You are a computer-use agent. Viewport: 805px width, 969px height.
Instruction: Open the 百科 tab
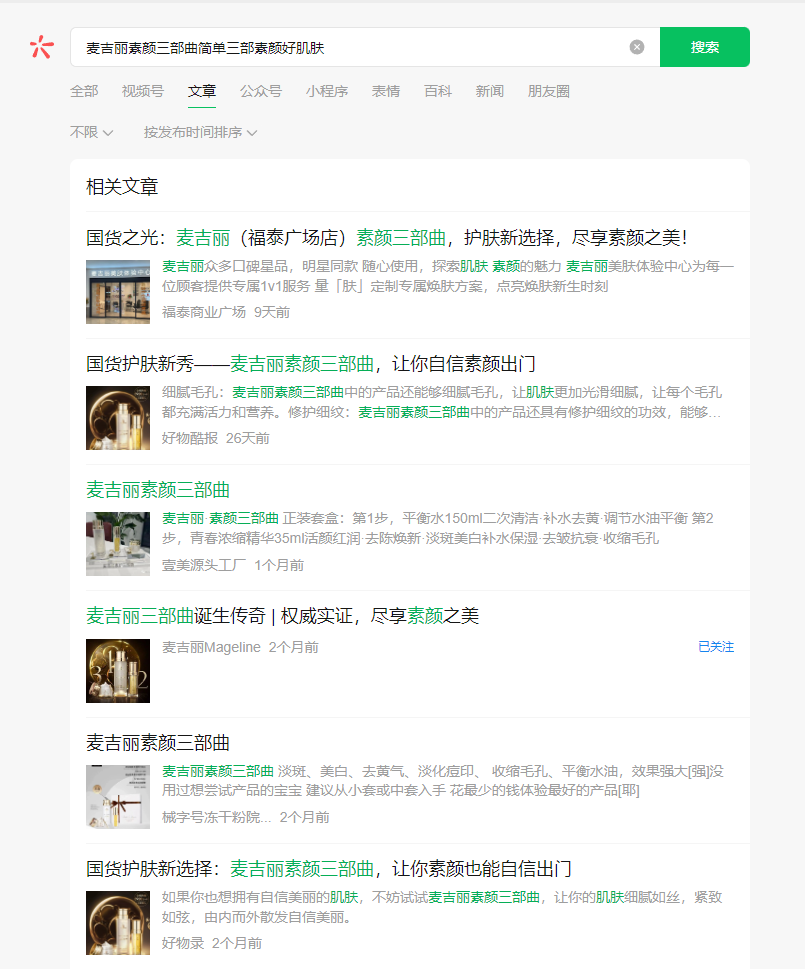tap(438, 91)
